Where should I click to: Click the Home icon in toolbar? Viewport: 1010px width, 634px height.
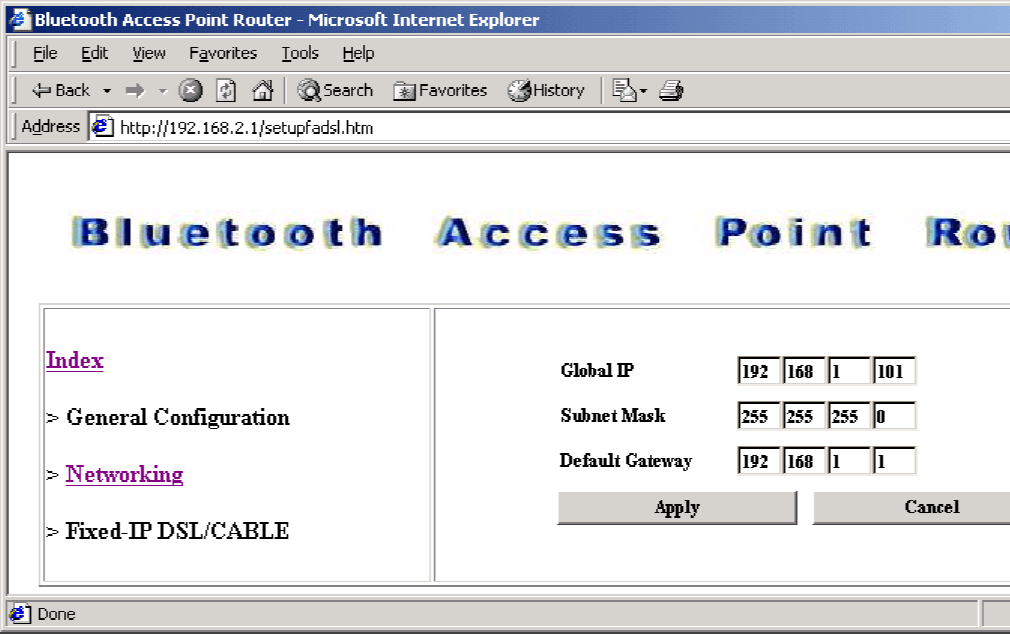263,91
